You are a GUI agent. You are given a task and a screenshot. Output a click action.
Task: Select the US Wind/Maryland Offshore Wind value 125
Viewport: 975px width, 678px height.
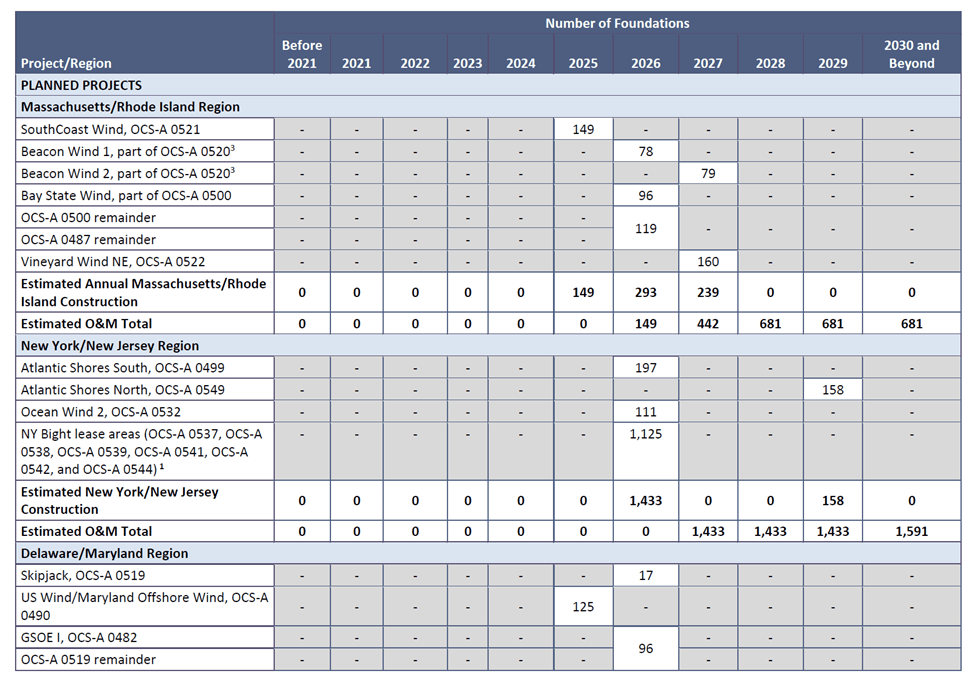(583, 606)
